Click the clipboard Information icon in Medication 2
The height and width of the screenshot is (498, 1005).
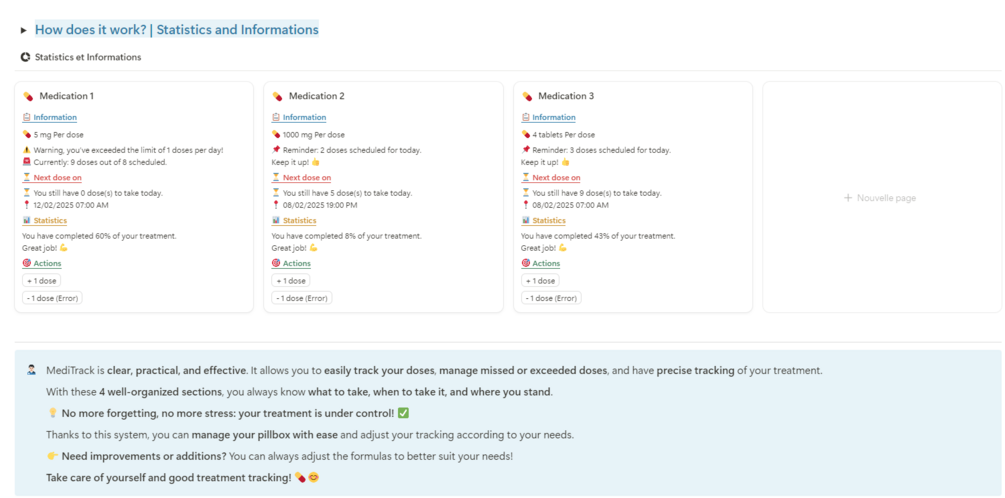[x=276, y=118]
